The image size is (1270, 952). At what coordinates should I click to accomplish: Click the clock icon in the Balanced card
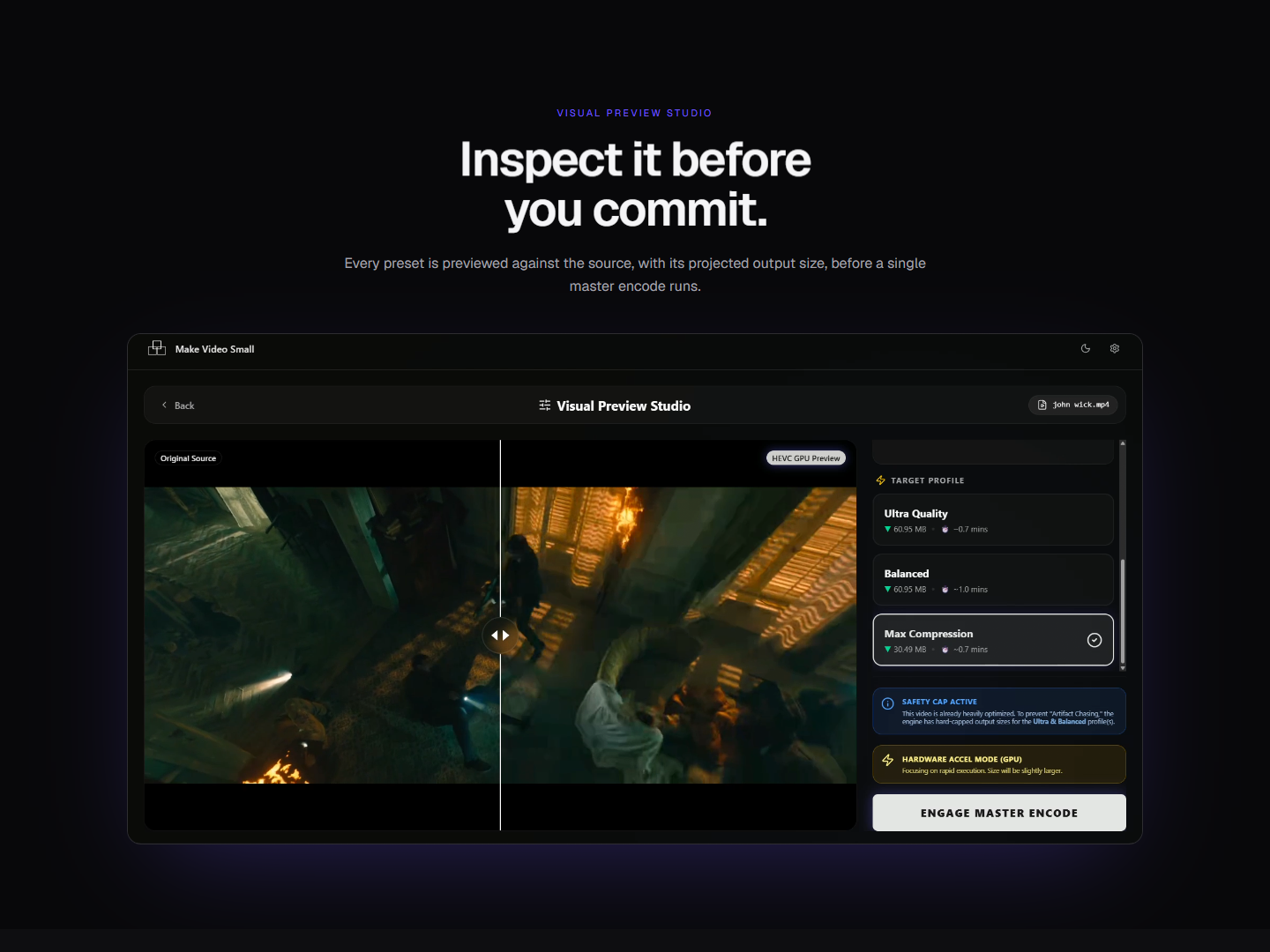click(945, 590)
